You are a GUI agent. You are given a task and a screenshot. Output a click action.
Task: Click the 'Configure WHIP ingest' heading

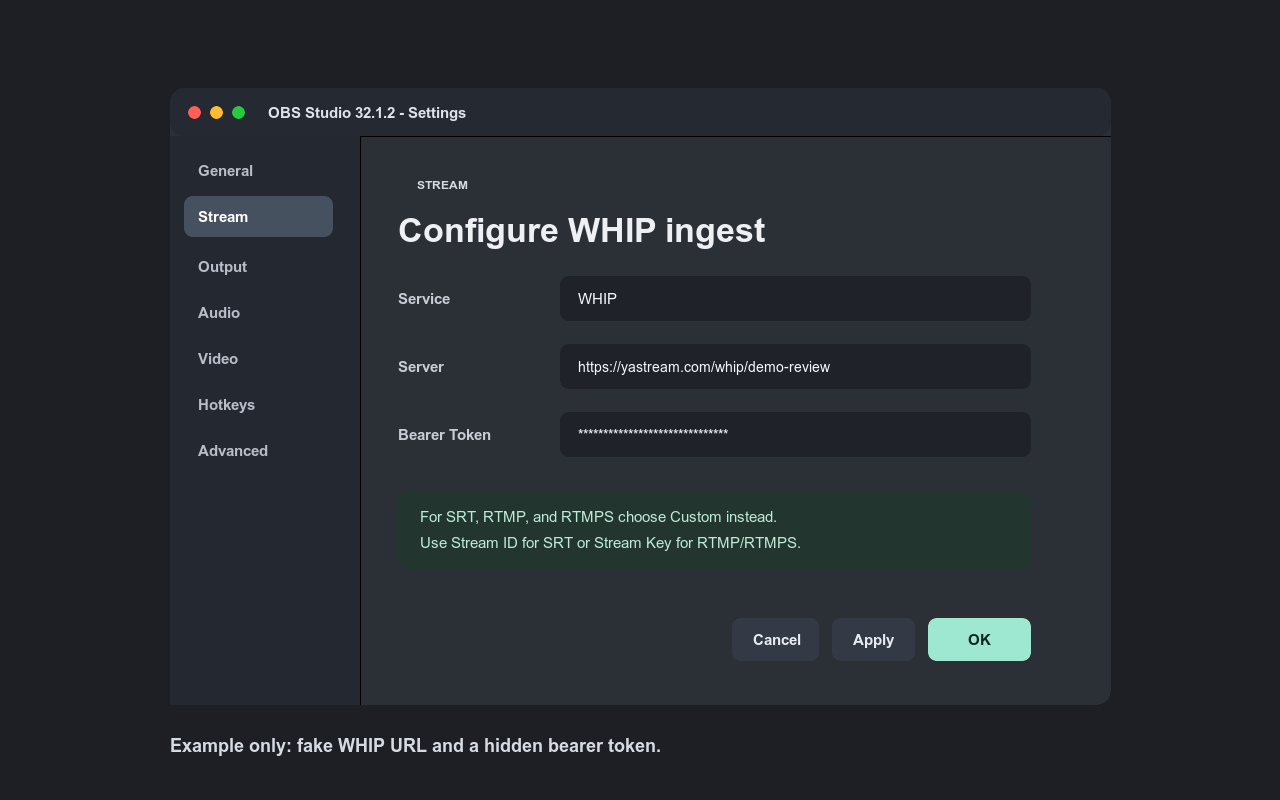pyautogui.click(x=581, y=230)
